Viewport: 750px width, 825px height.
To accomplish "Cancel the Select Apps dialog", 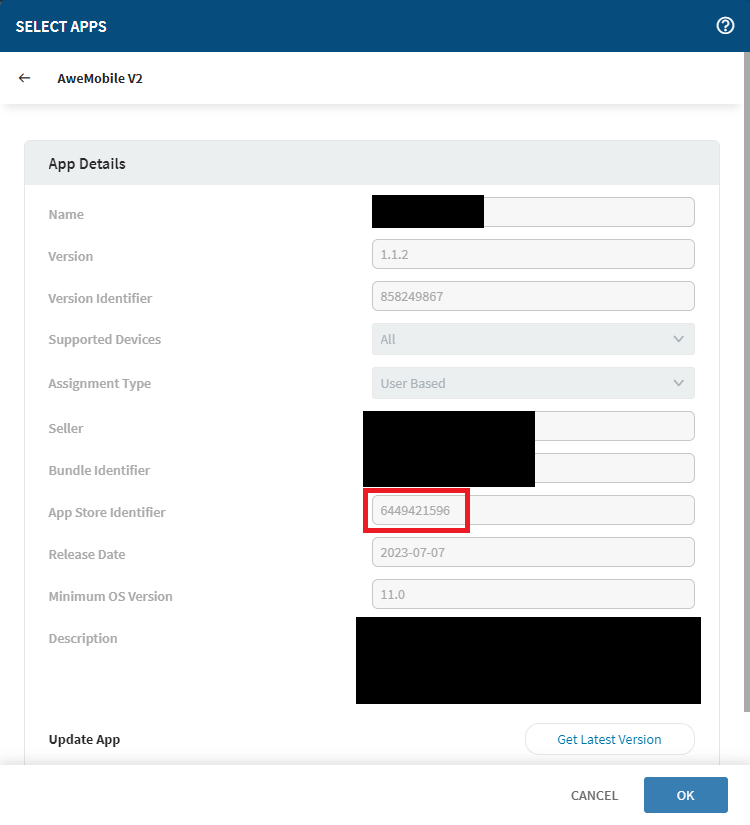I will 594,796.
